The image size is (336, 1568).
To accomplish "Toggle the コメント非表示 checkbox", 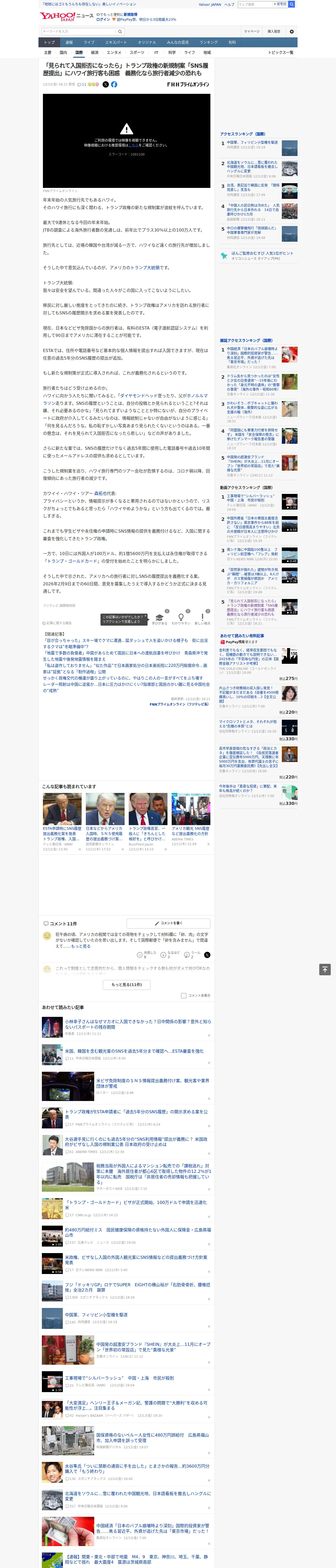I will point(183,996).
